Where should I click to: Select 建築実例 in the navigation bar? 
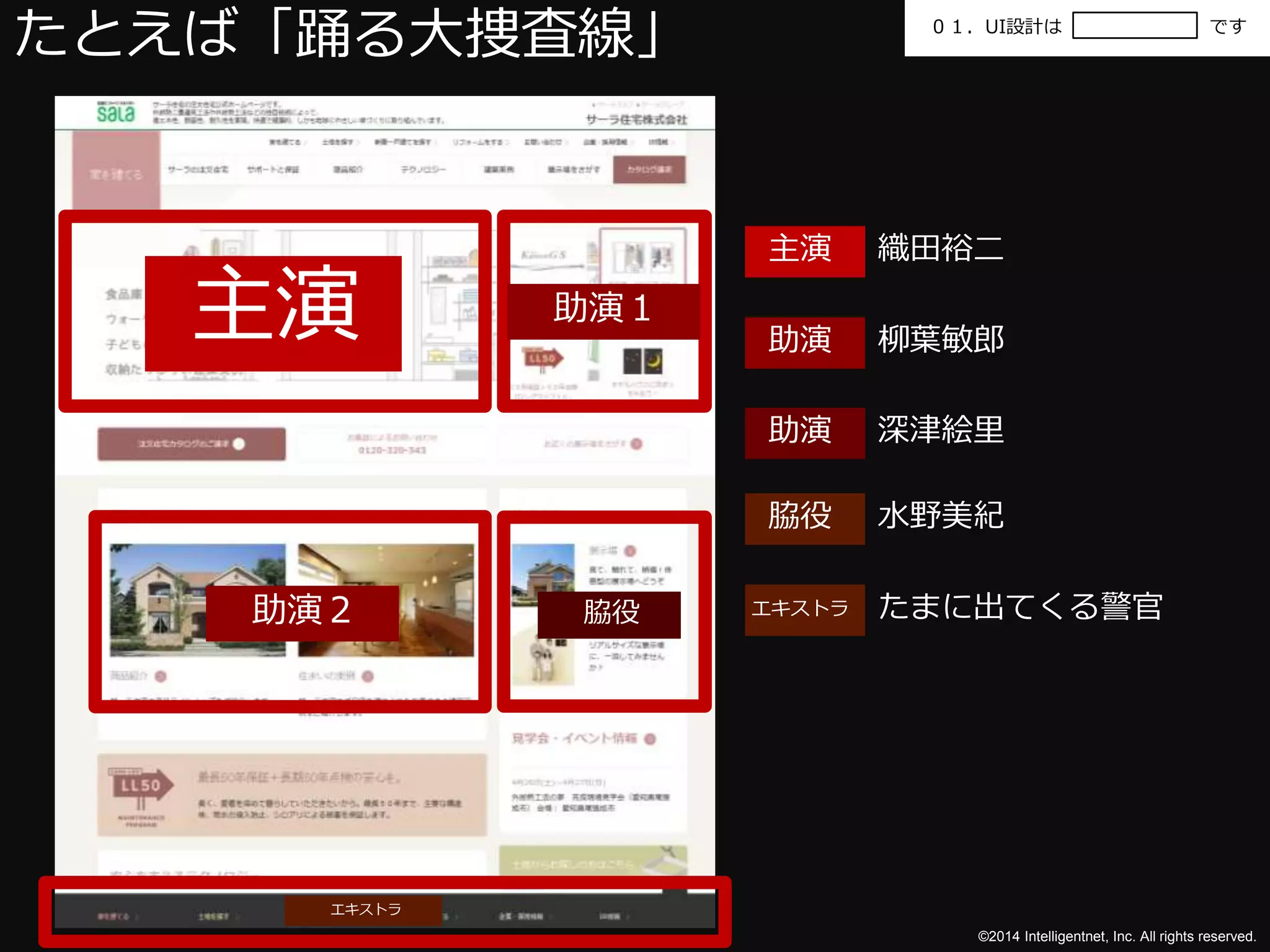click(499, 170)
